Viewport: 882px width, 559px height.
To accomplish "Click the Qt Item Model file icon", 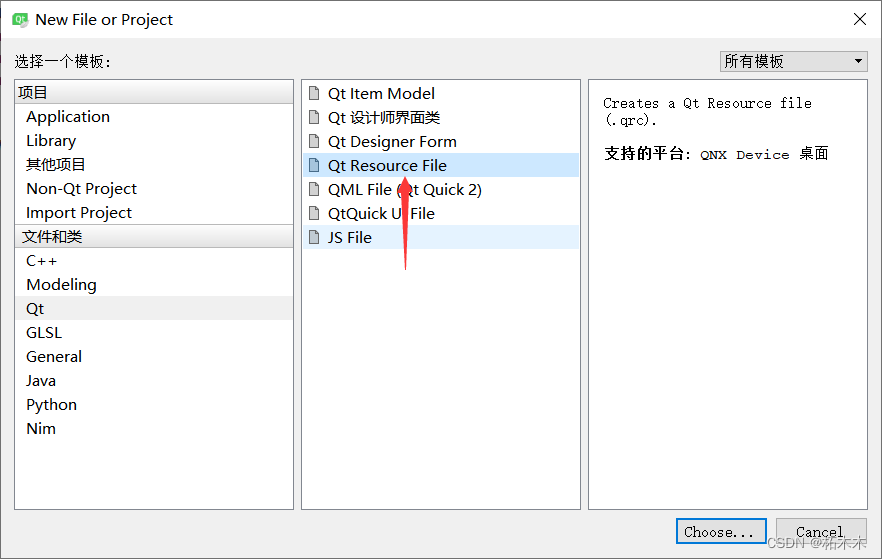I will (314, 93).
